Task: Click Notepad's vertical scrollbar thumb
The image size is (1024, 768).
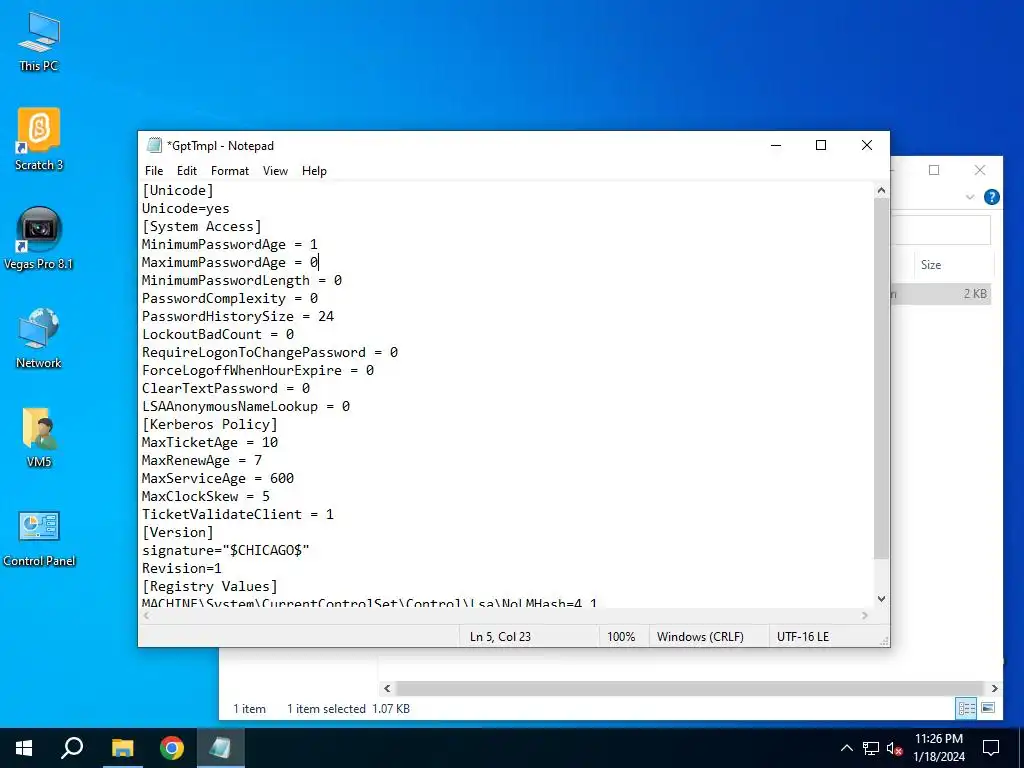Action: [881, 379]
